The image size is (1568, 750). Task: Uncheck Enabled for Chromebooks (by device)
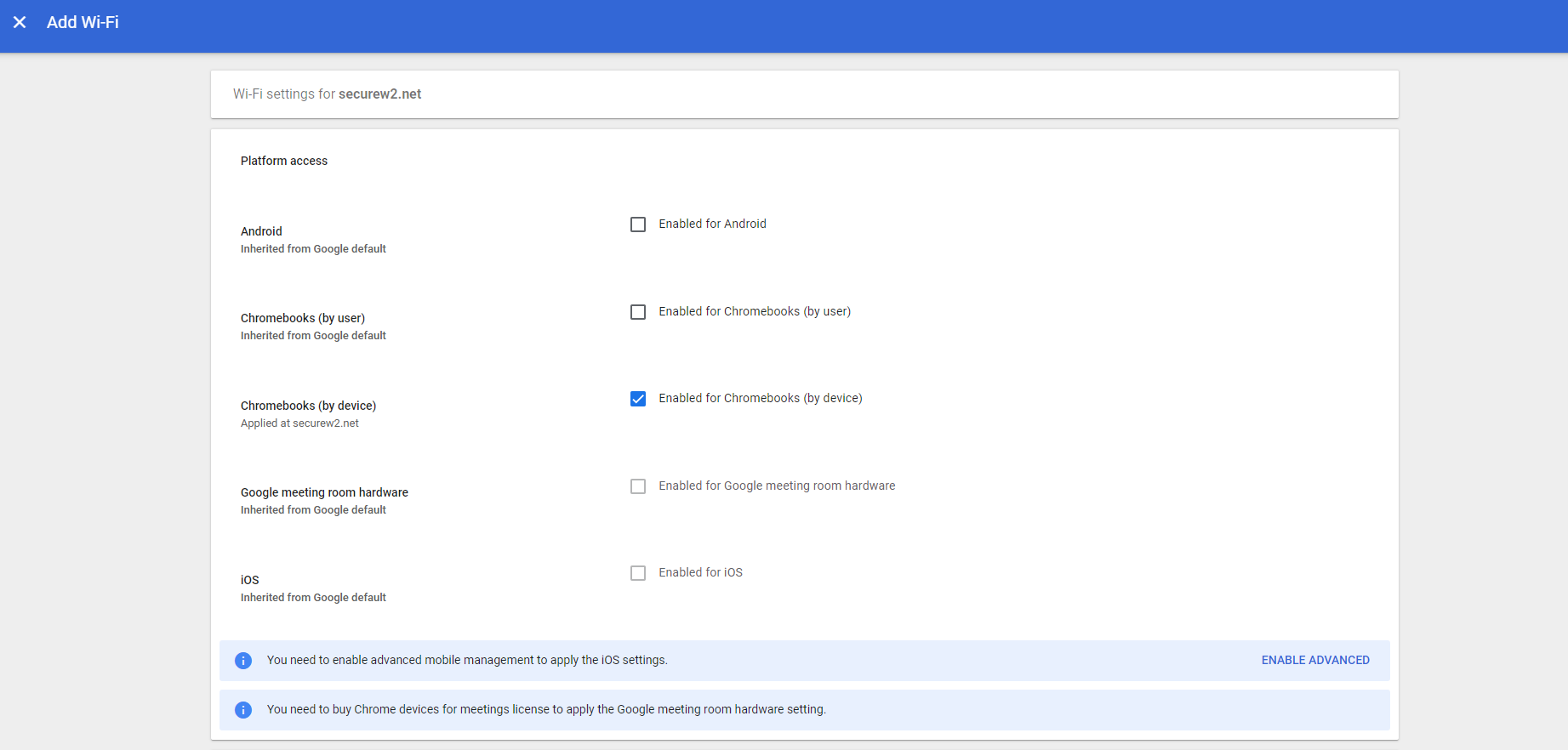pos(638,399)
